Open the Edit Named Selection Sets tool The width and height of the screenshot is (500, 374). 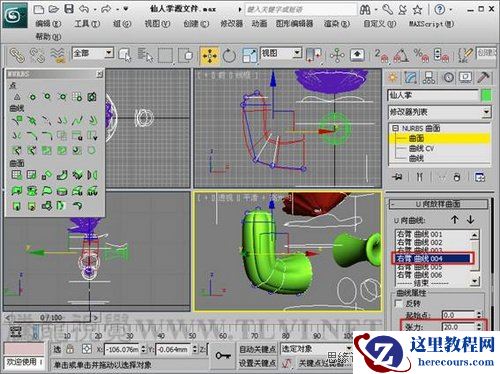[465, 55]
